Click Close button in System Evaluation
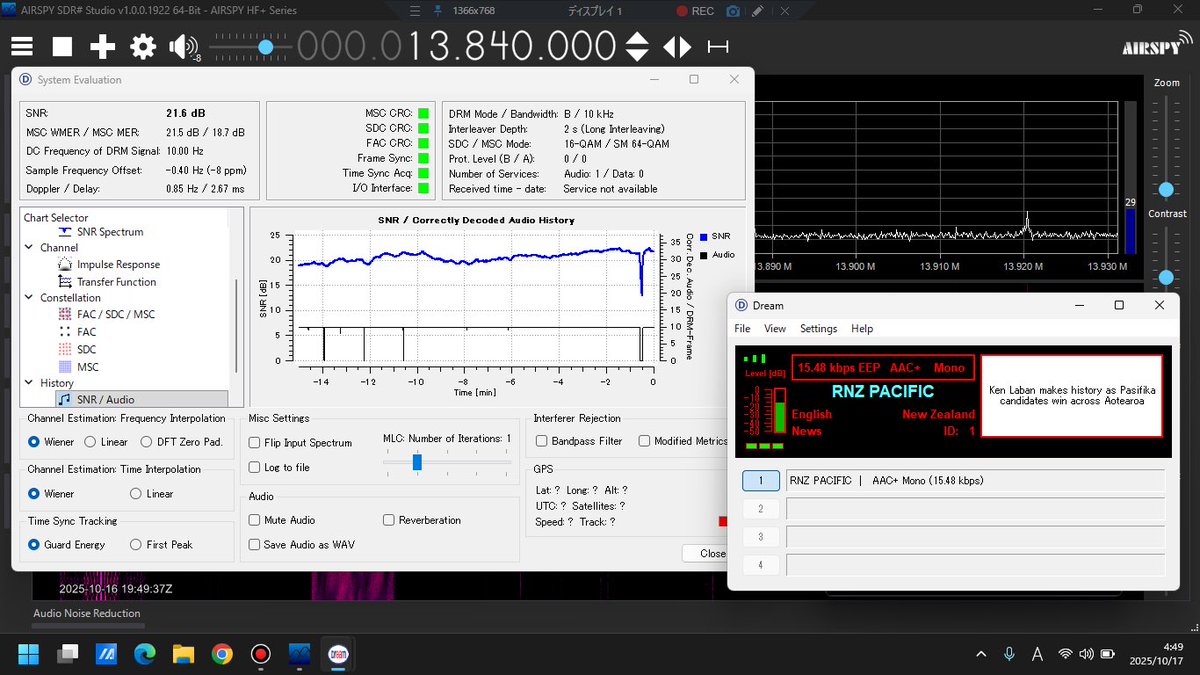This screenshot has width=1200, height=675. coord(706,553)
